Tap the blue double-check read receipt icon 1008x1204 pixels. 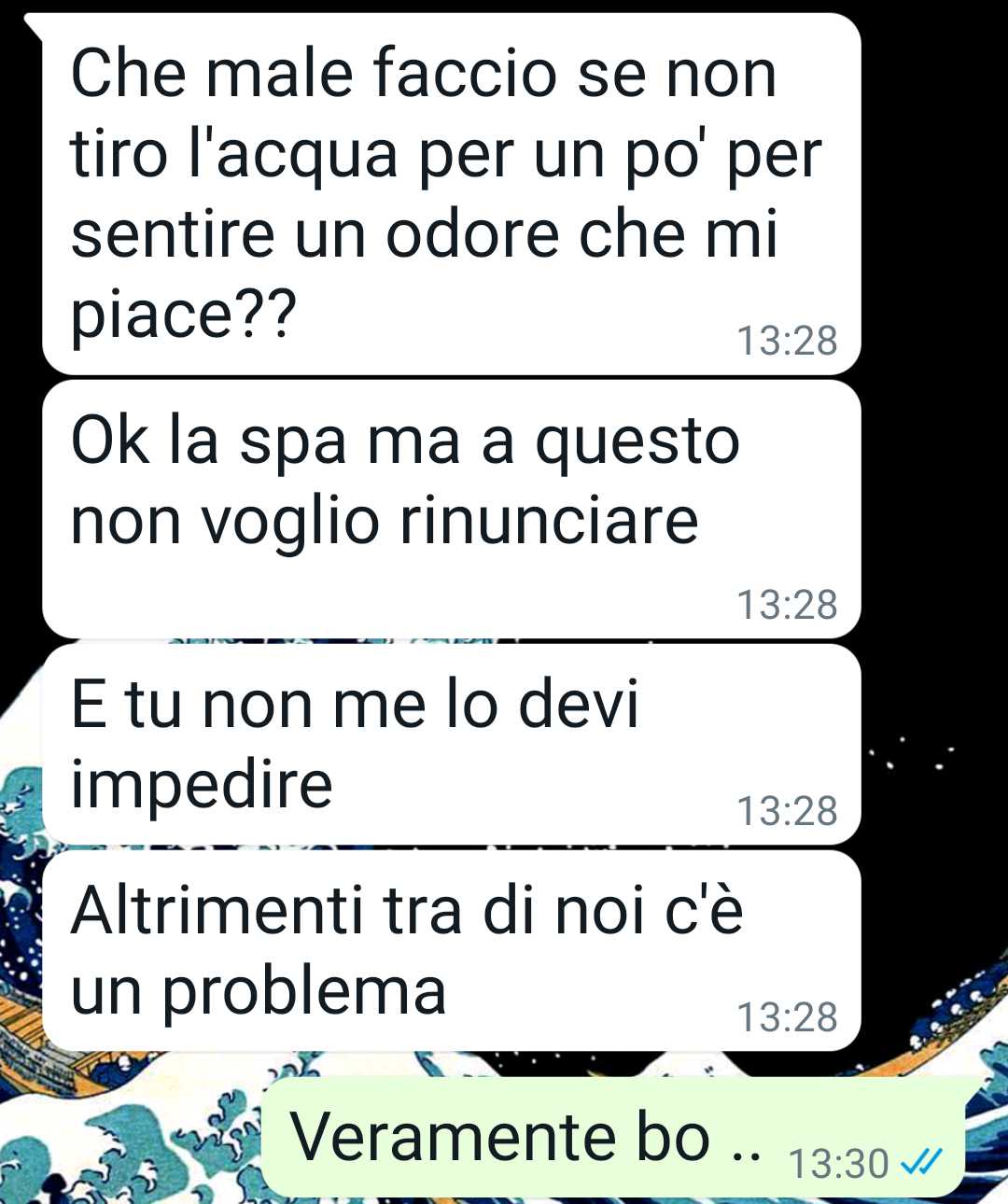[x=918, y=1162]
